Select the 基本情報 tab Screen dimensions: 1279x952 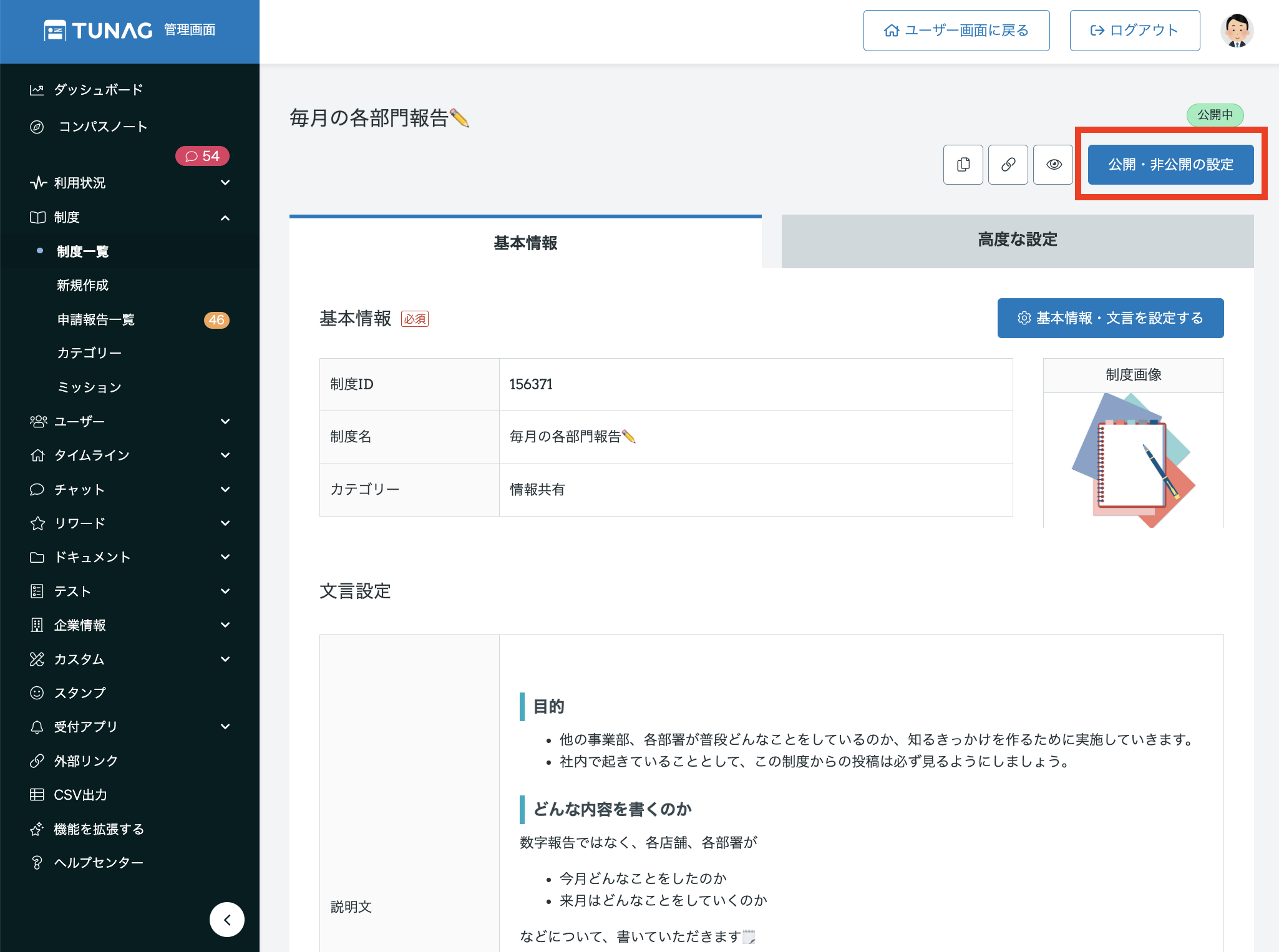pyautogui.click(x=525, y=243)
